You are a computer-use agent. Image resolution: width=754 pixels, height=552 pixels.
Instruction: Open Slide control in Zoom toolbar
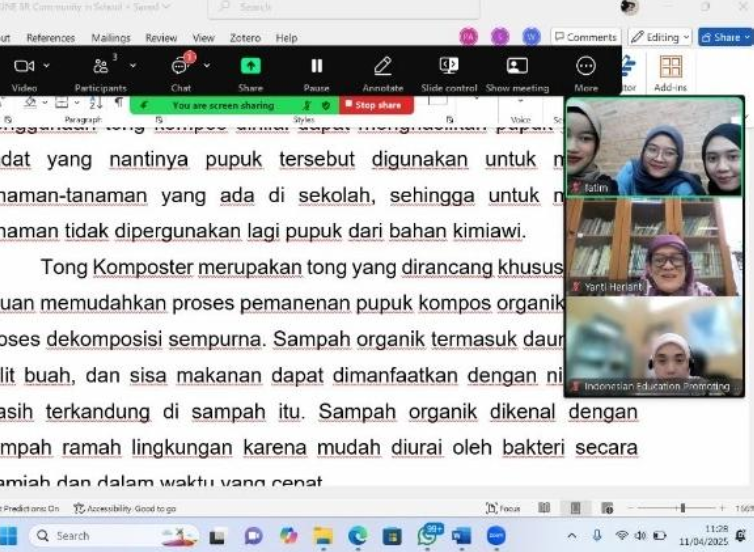pos(449,67)
